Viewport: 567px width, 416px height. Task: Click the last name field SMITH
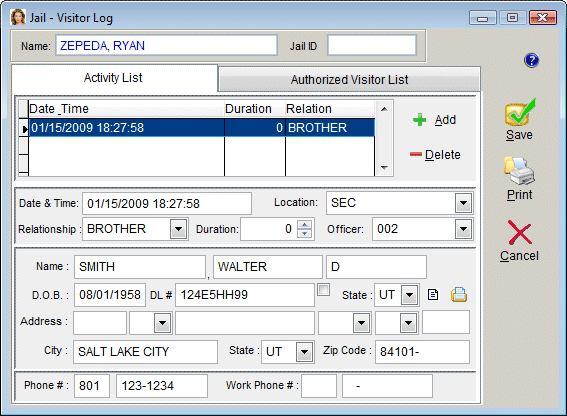[x=140, y=267]
